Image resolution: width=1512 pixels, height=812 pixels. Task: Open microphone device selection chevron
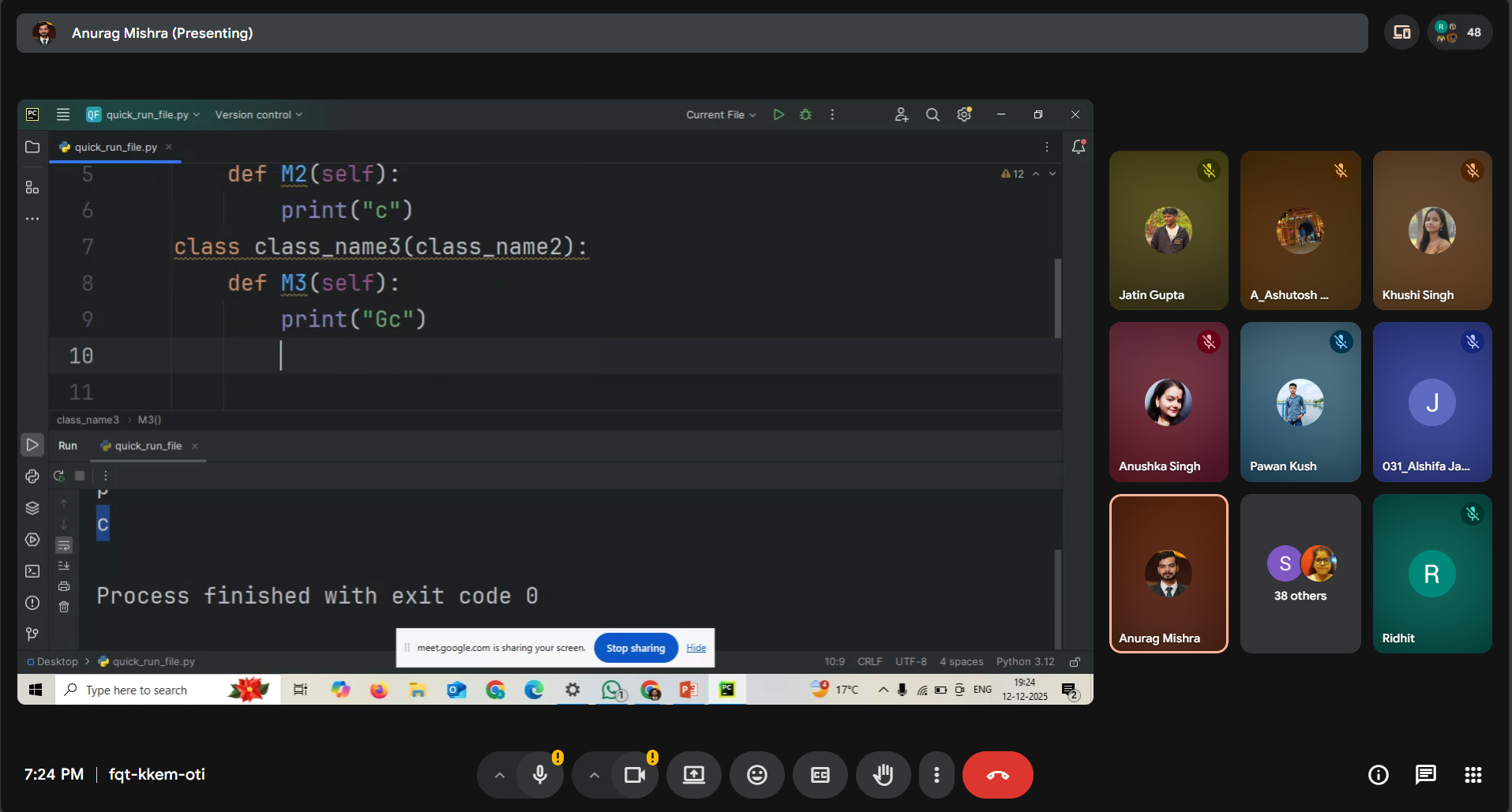point(498,775)
